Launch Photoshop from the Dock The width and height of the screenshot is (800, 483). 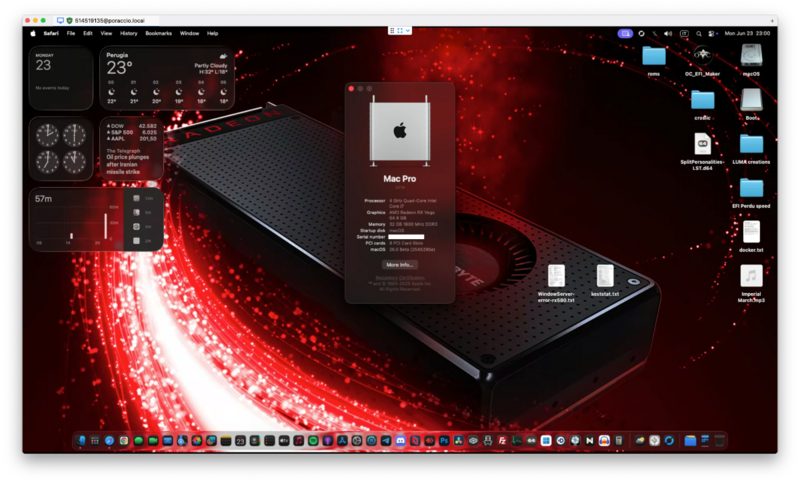(444, 441)
